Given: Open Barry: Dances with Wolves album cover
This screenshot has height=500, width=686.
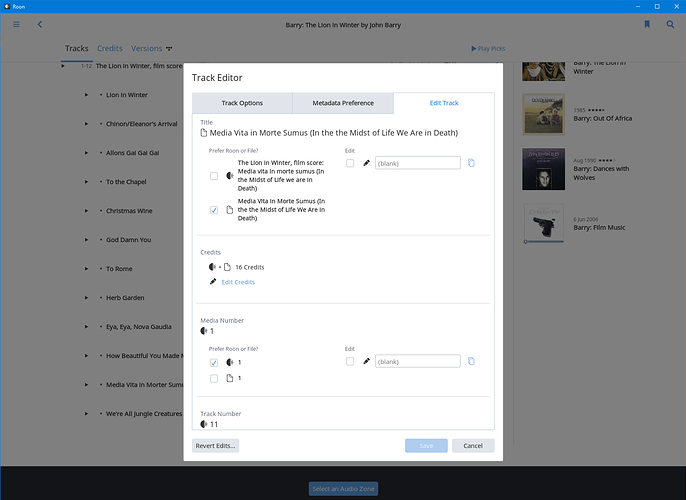Looking at the screenshot, I should 543,169.
